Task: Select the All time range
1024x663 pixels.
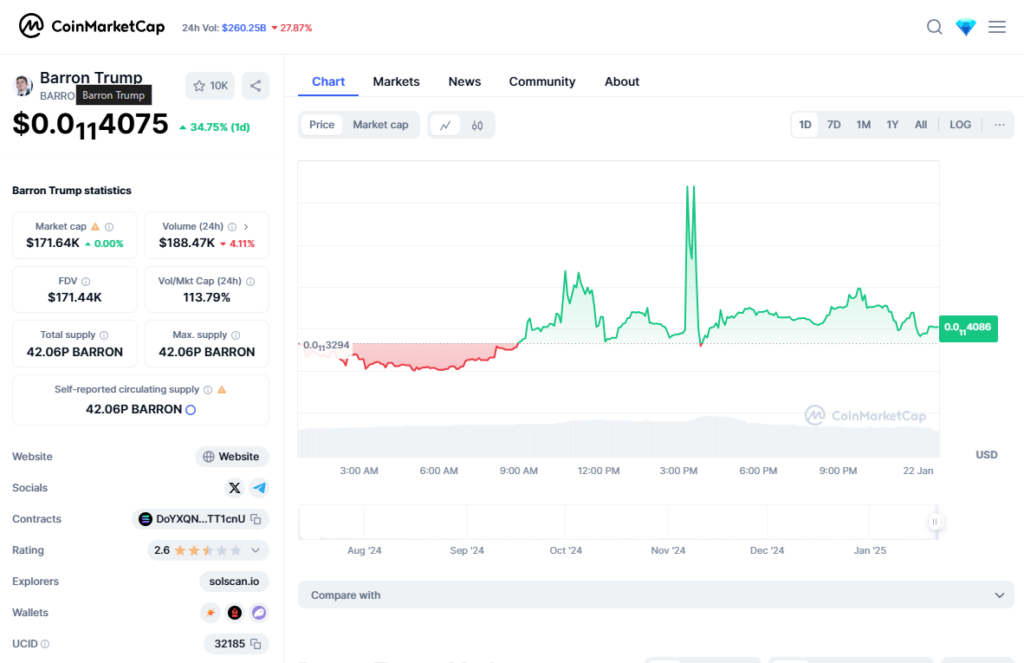Action: [921, 125]
